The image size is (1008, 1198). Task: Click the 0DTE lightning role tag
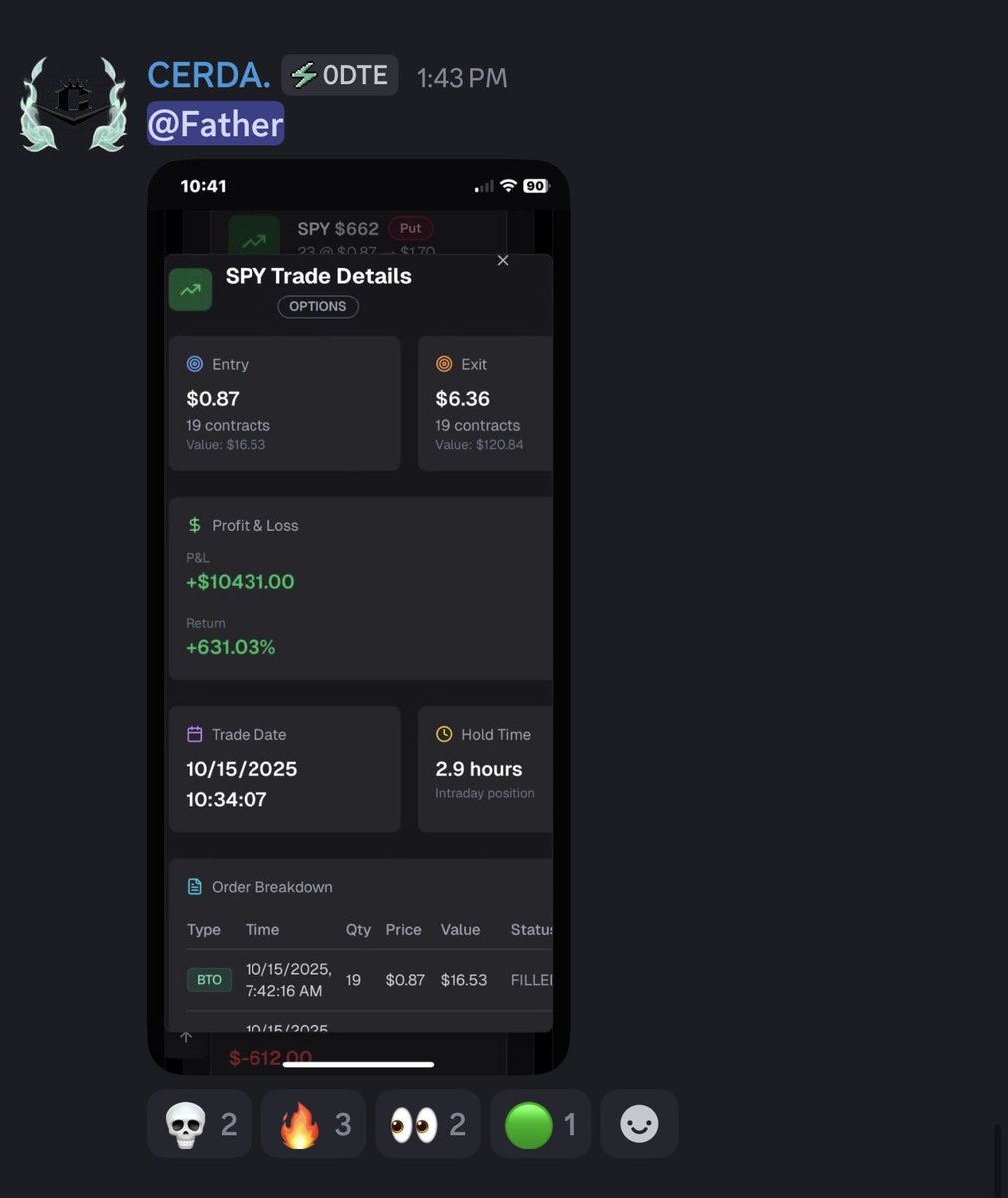(x=340, y=75)
